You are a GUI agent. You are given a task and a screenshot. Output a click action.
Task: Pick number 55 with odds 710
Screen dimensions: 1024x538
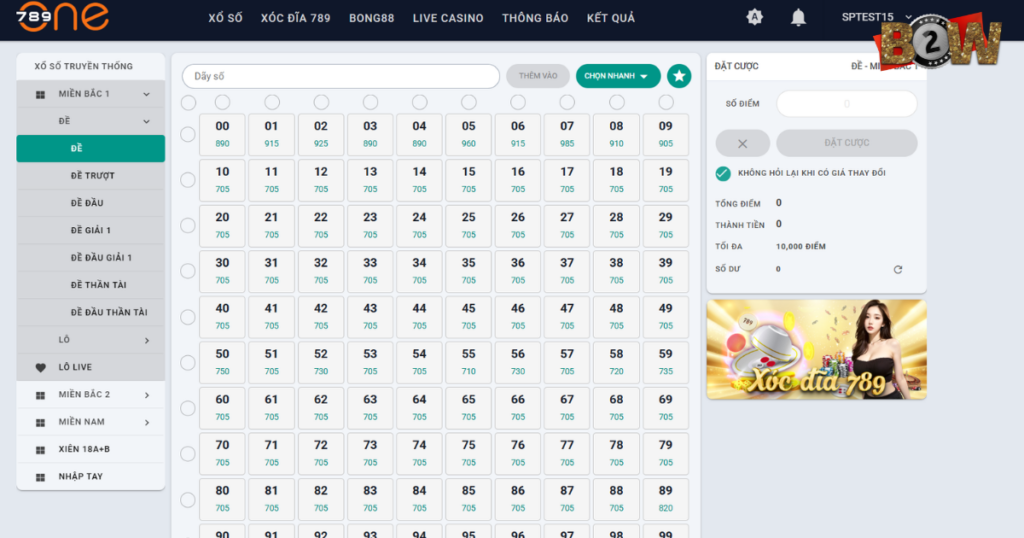[x=469, y=362]
